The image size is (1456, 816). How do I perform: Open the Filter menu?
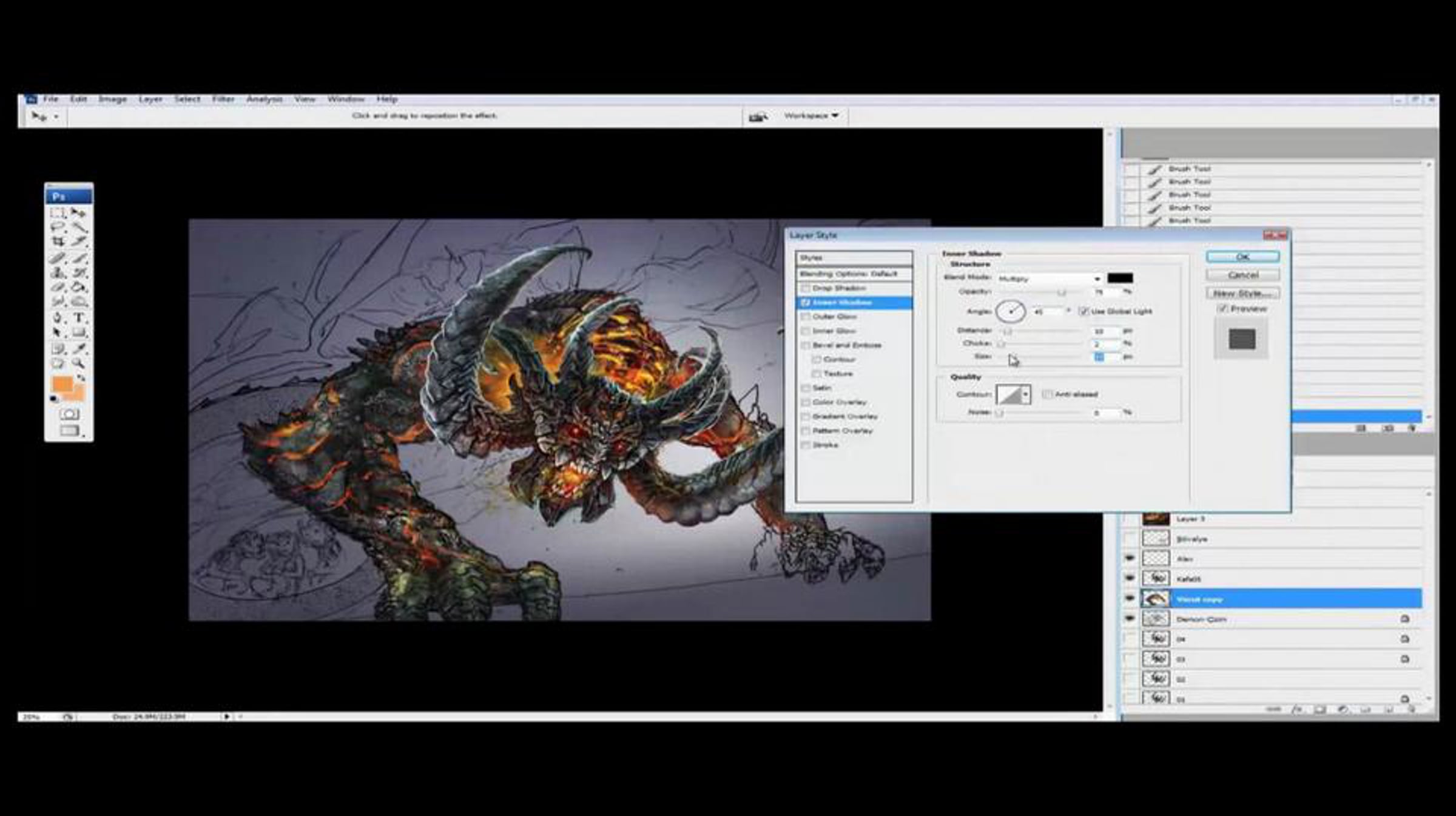point(223,99)
